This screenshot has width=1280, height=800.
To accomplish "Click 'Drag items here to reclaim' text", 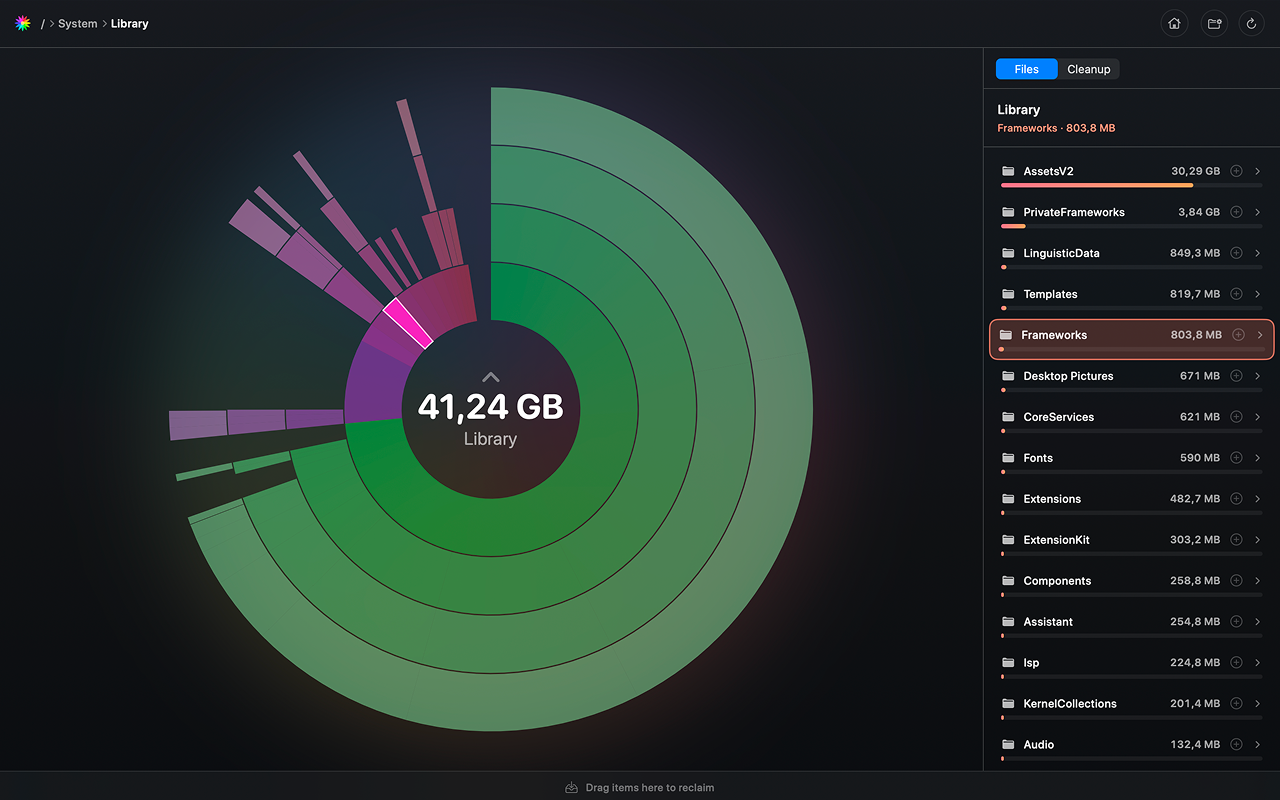I will tap(650, 788).
